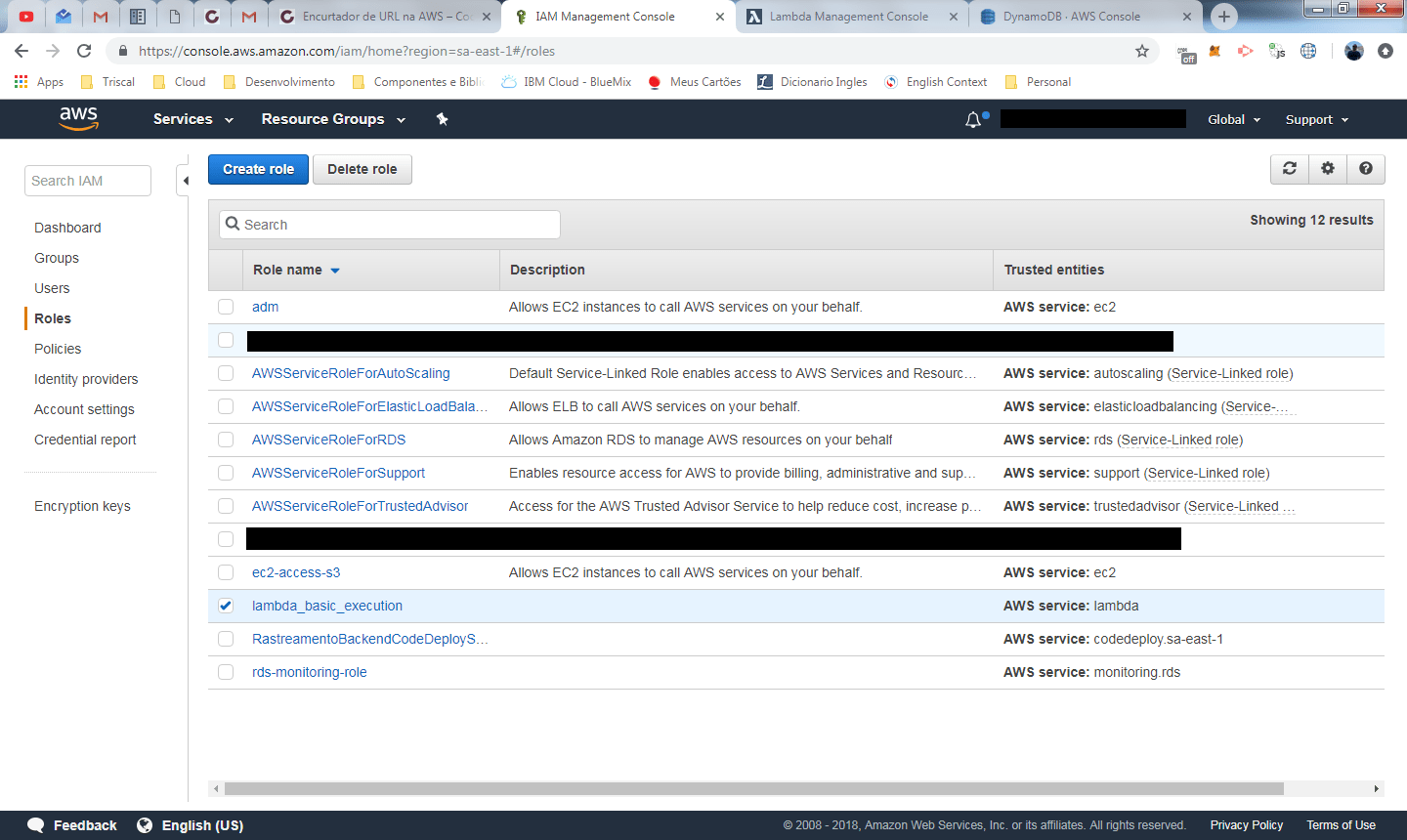Image resolution: width=1407 pixels, height=840 pixels.
Task: Expand the Resource Groups dropdown
Action: tap(333, 119)
